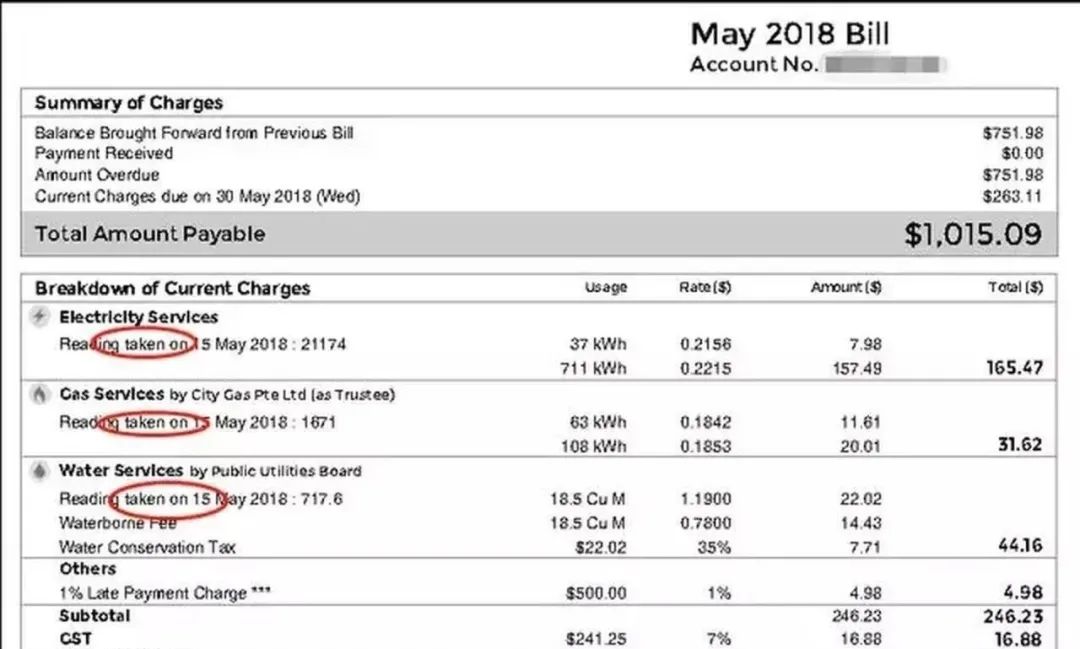Click the electricity total 165.47

[x=1012, y=368]
